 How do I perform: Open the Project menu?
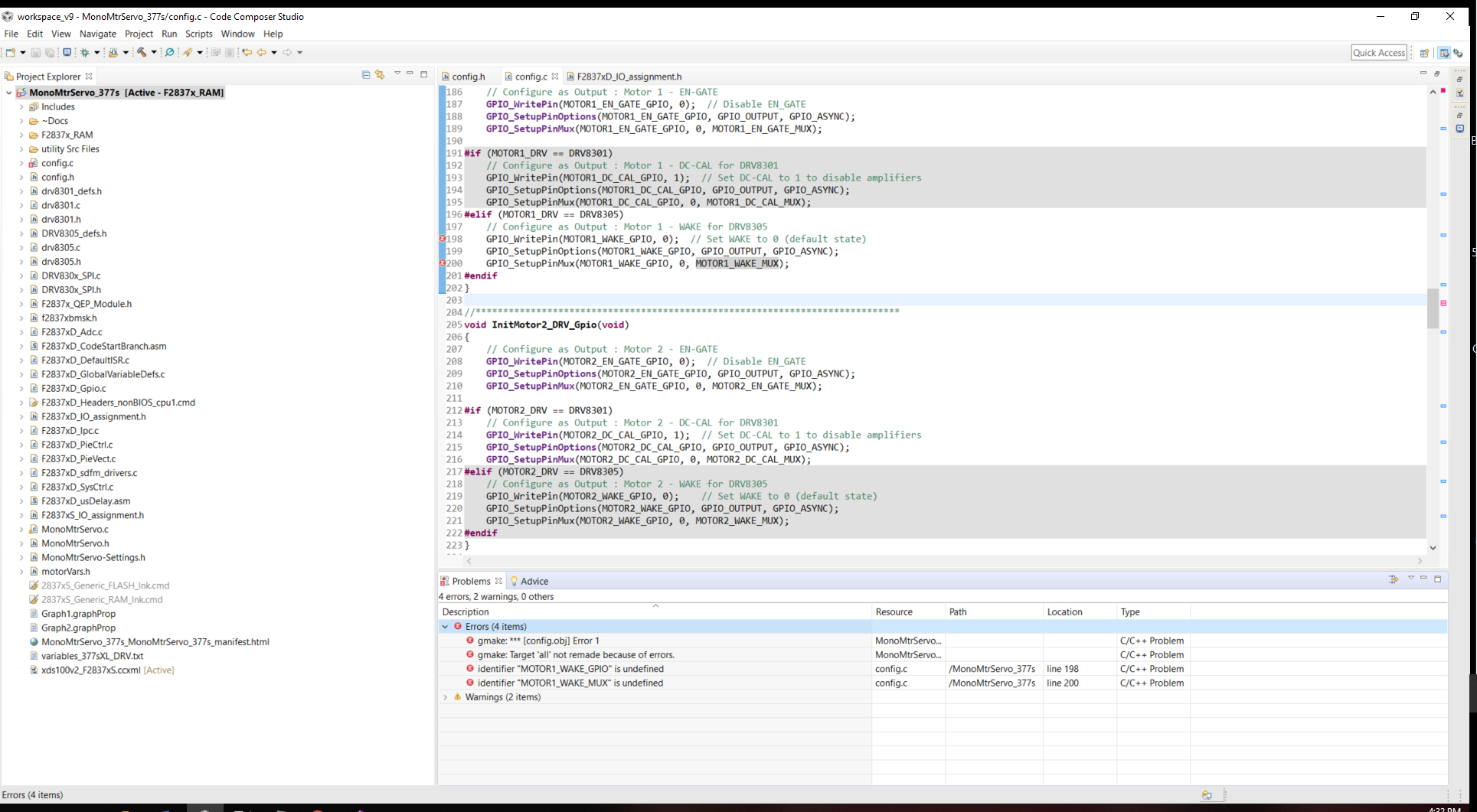139,34
